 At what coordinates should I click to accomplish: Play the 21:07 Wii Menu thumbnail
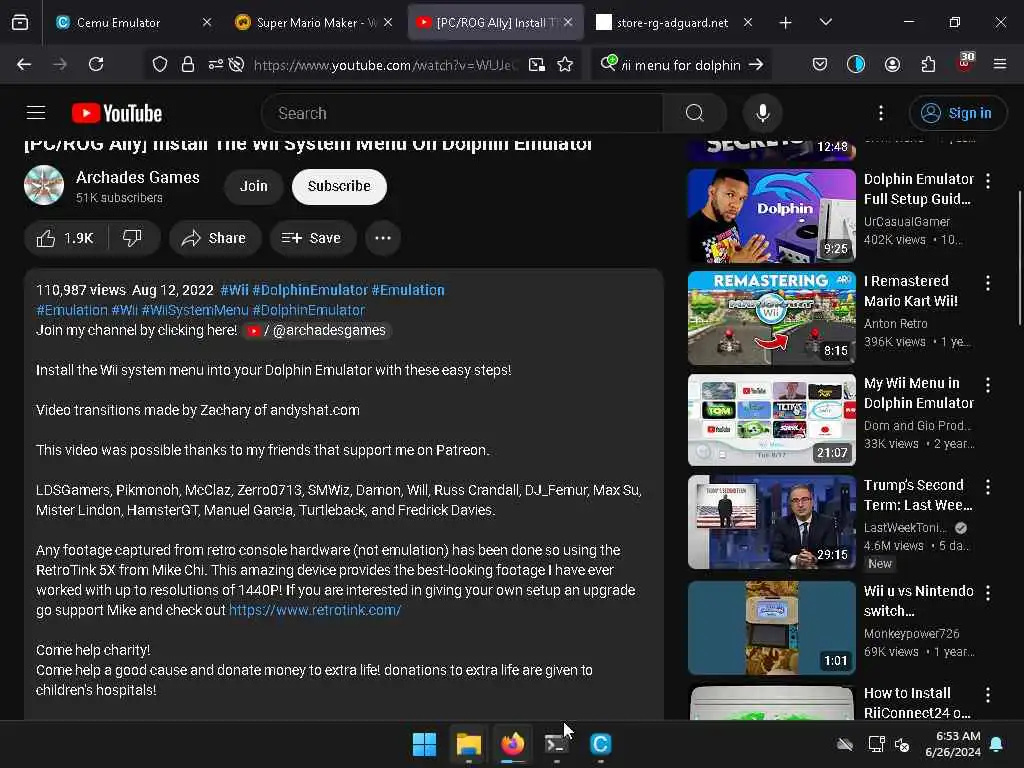tap(771, 420)
